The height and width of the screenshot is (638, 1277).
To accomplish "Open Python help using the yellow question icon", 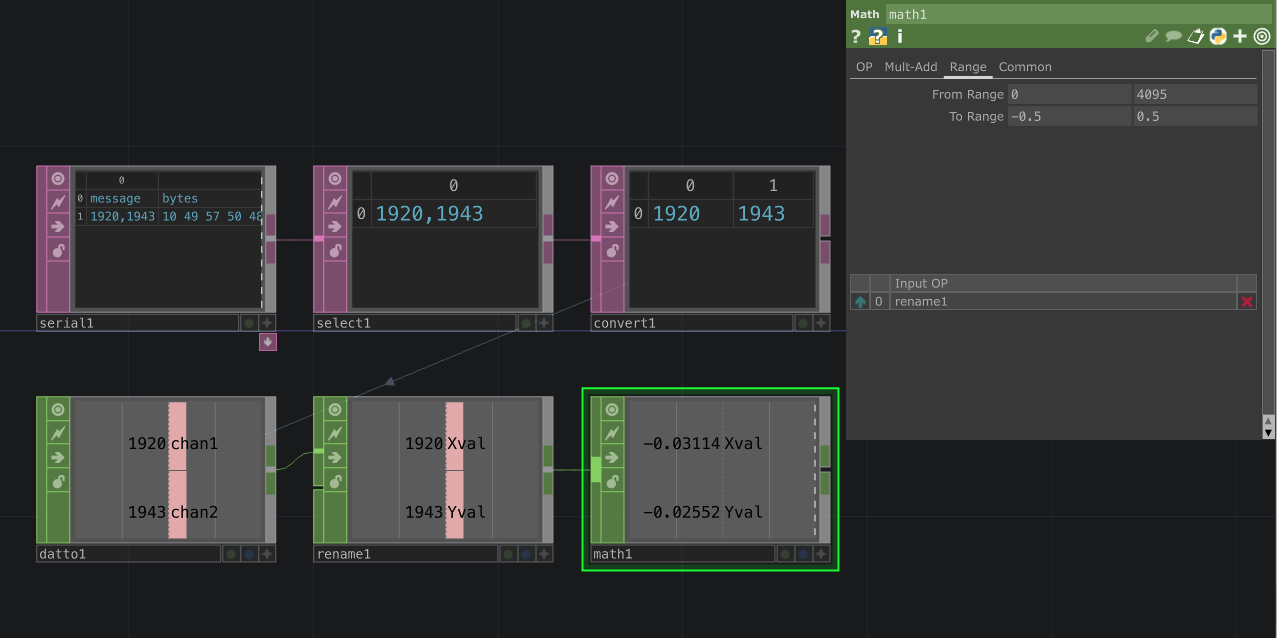I will click(877, 36).
